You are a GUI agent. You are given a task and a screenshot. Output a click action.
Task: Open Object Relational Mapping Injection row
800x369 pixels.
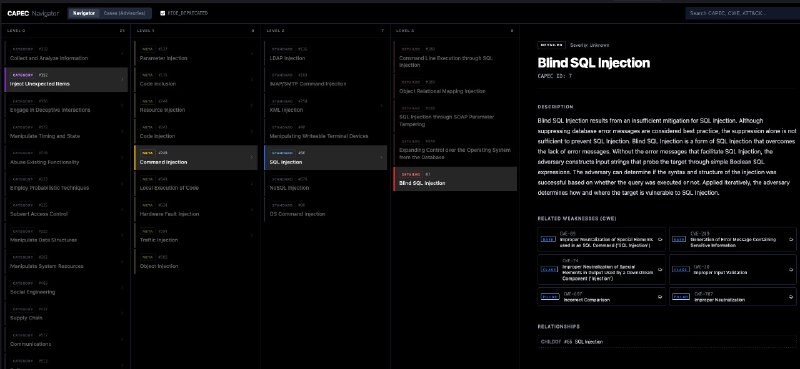[455, 87]
